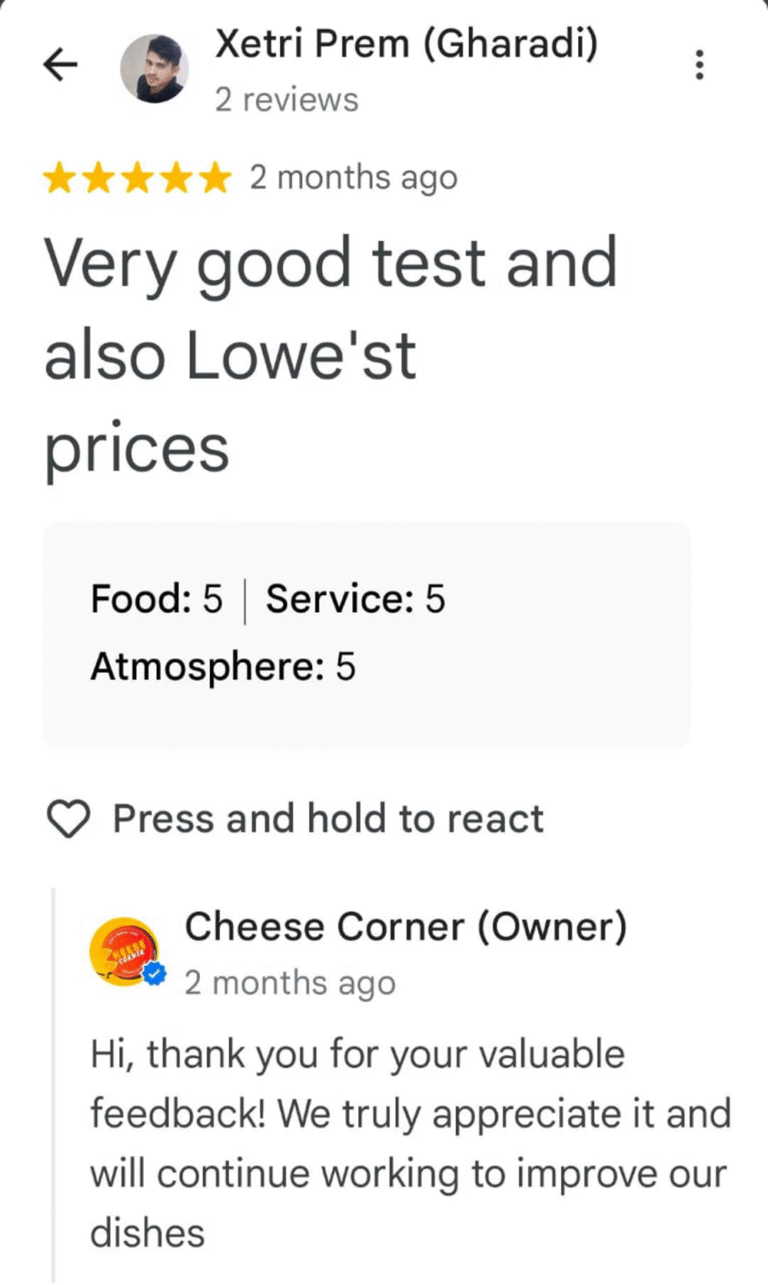Viewport: 768px width, 1285px height.
Task: Tap the Service: 5 rating
Action: click(355, 600)
